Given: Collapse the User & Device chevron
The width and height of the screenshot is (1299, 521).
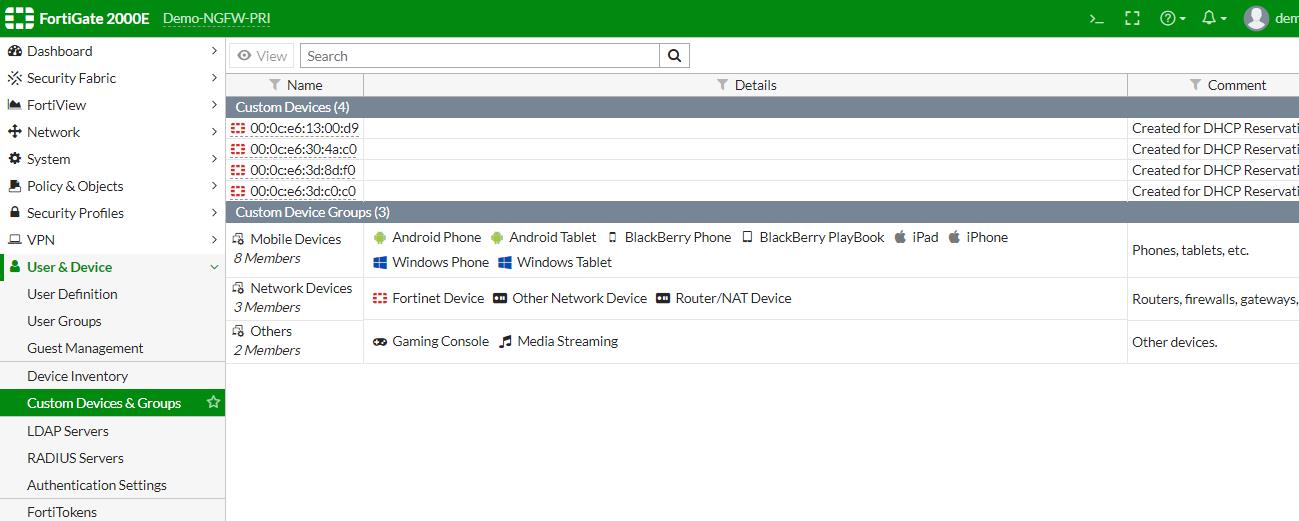Looking at the screenshot, I should click(x=214, y=267).
